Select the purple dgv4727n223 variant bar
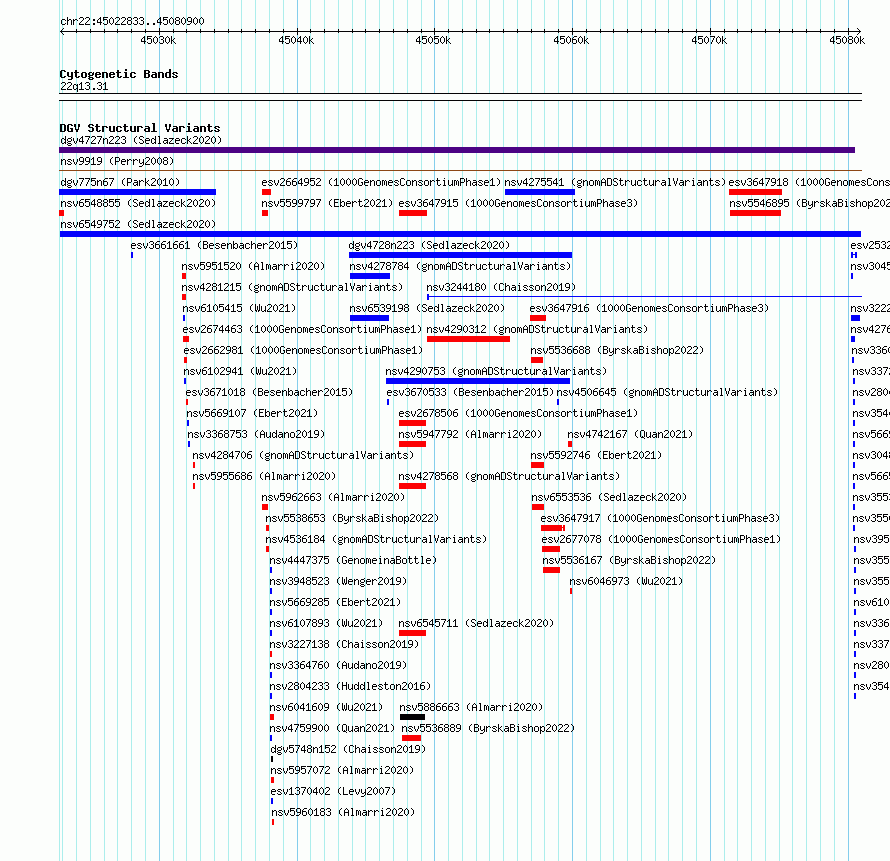The image size is (890, 861). (x=457, y=150)
